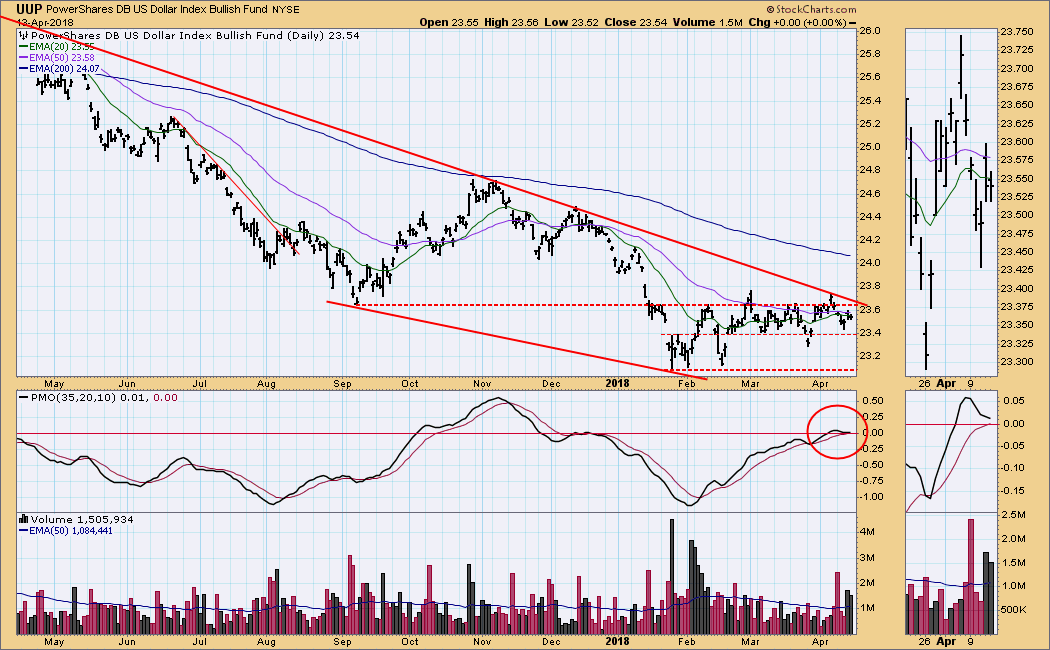Click the 13-Apr-2018 date label
1050x650 pixels.
[45, 22]
